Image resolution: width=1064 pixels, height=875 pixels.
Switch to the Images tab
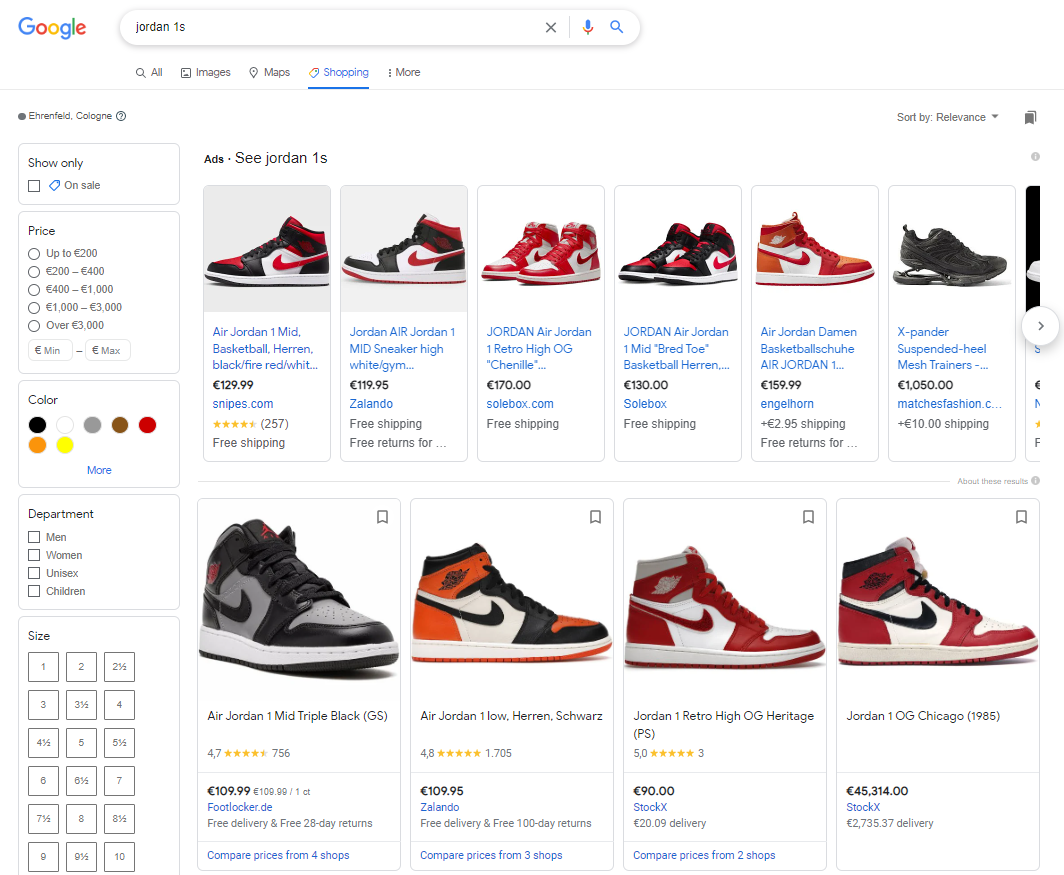tap(206, 73)
